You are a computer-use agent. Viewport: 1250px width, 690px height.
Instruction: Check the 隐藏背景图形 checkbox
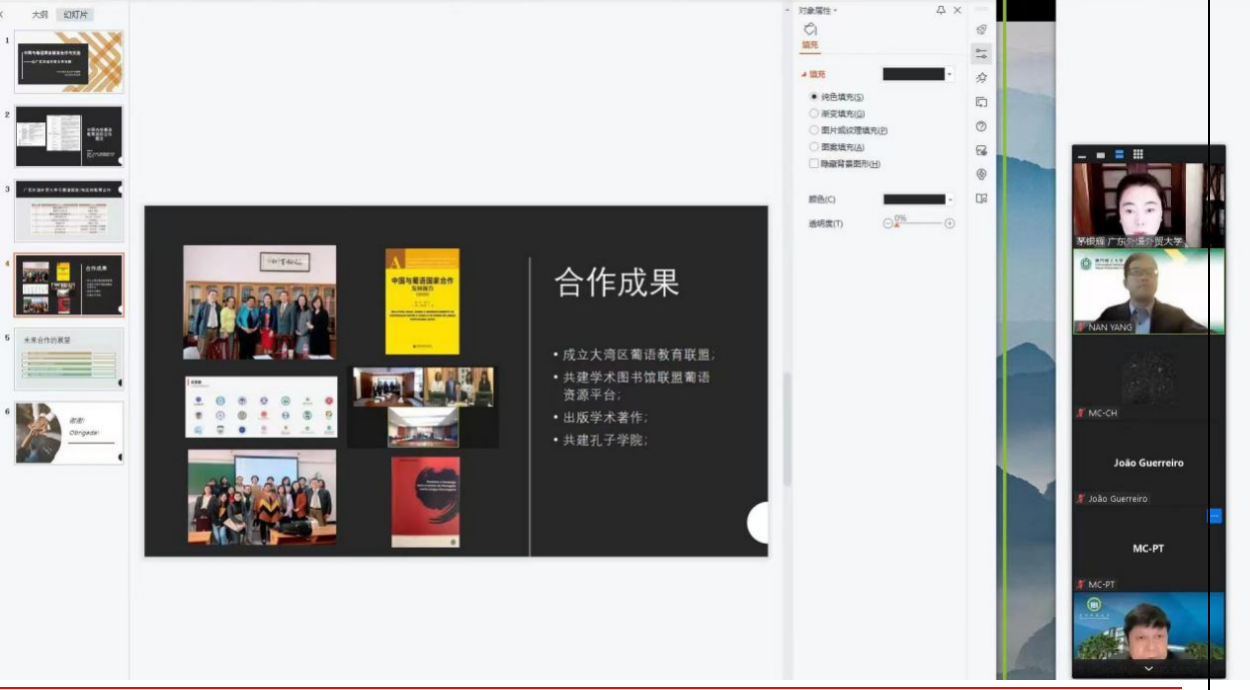pos(814,163)
